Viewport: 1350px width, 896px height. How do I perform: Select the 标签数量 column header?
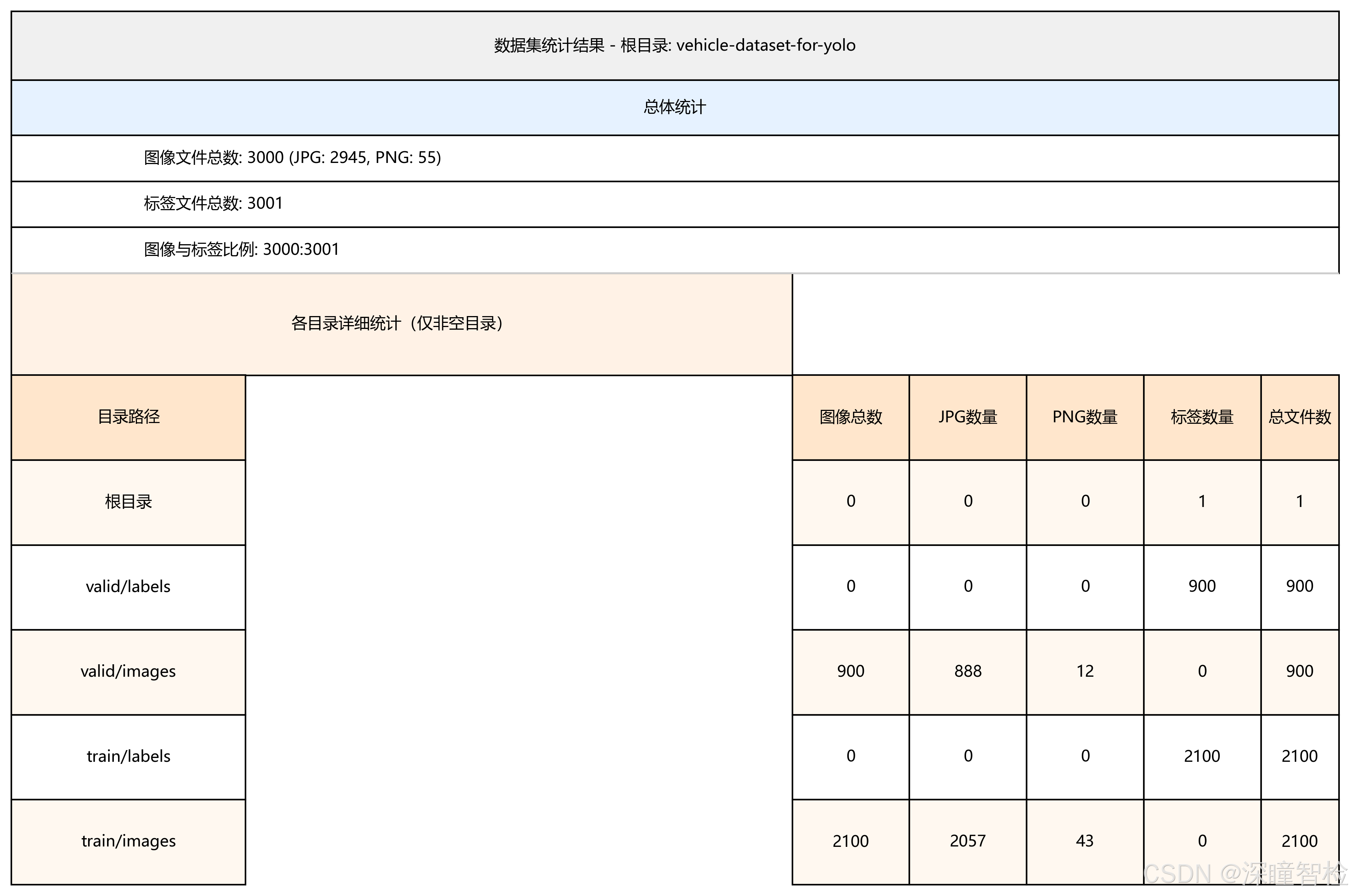pos(1202,417)
